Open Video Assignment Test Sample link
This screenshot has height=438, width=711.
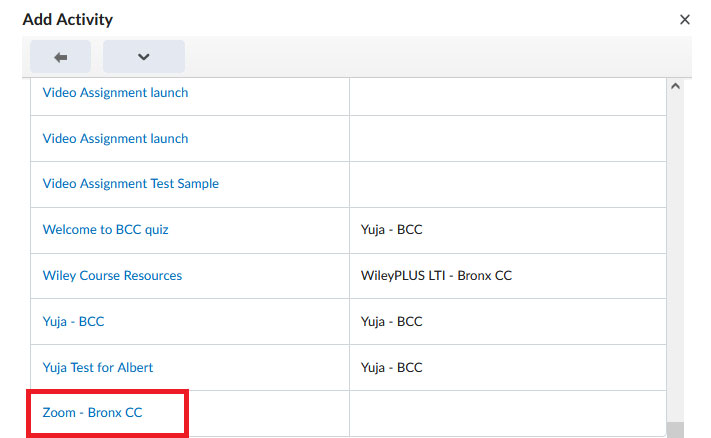(x=131, y=184)
